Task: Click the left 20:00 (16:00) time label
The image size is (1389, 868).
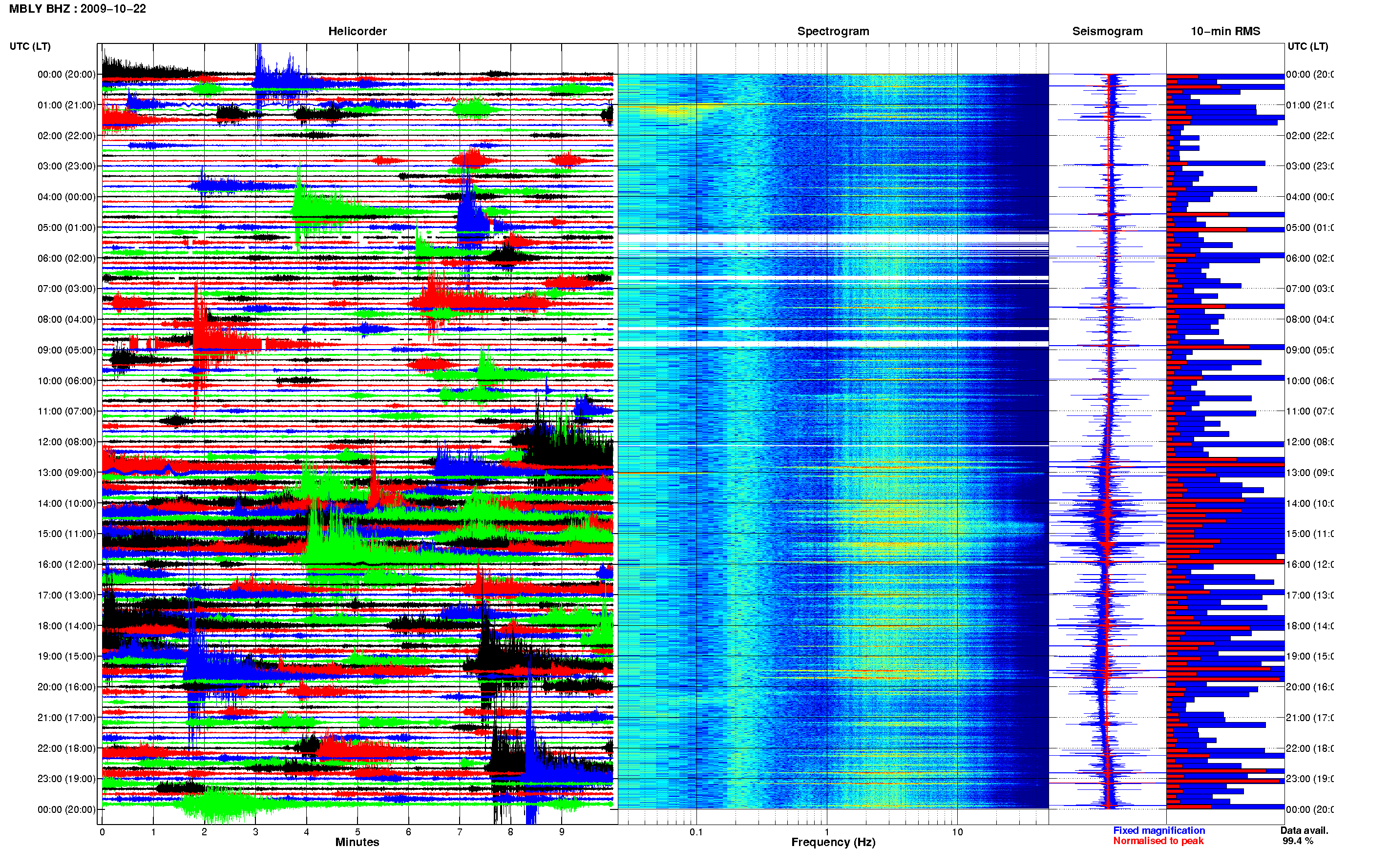Action: point(66,687)
